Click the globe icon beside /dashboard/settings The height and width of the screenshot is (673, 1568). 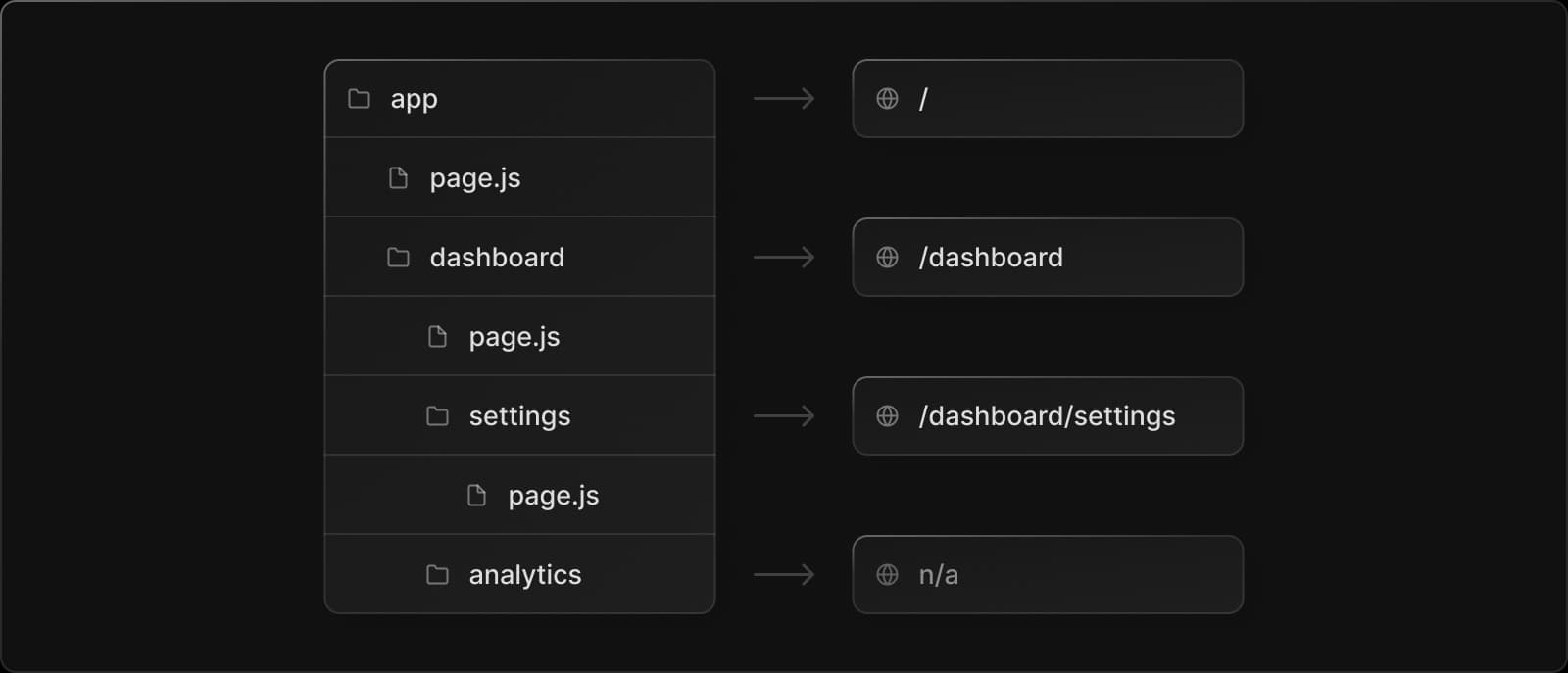[887, 416]
